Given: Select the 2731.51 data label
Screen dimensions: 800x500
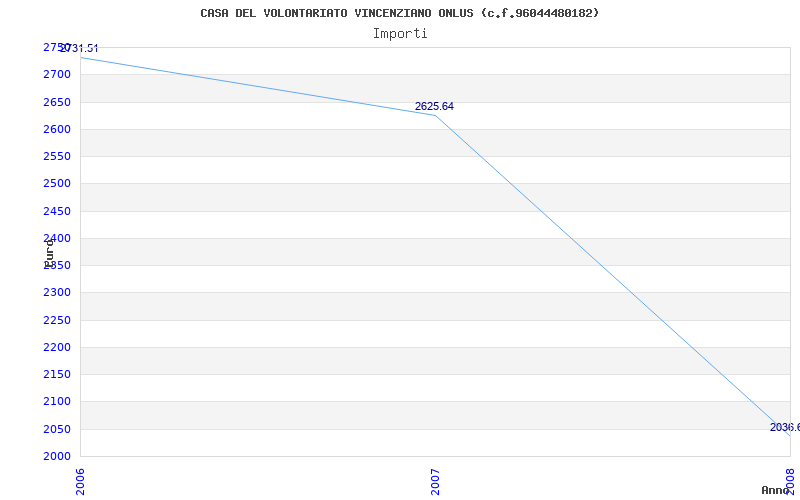Looking at the screenshot, I should 79,48.
